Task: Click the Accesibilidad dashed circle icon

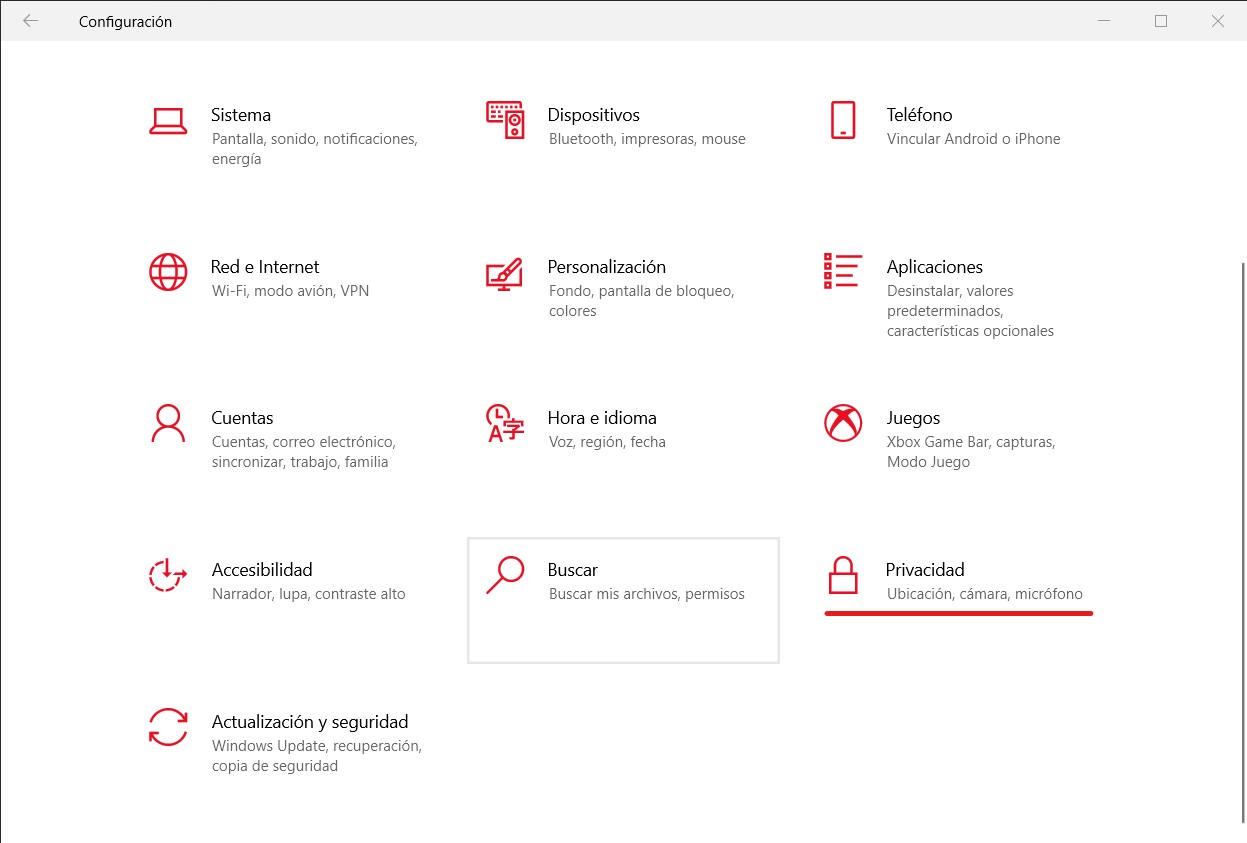Action: [x=168, y=575]
